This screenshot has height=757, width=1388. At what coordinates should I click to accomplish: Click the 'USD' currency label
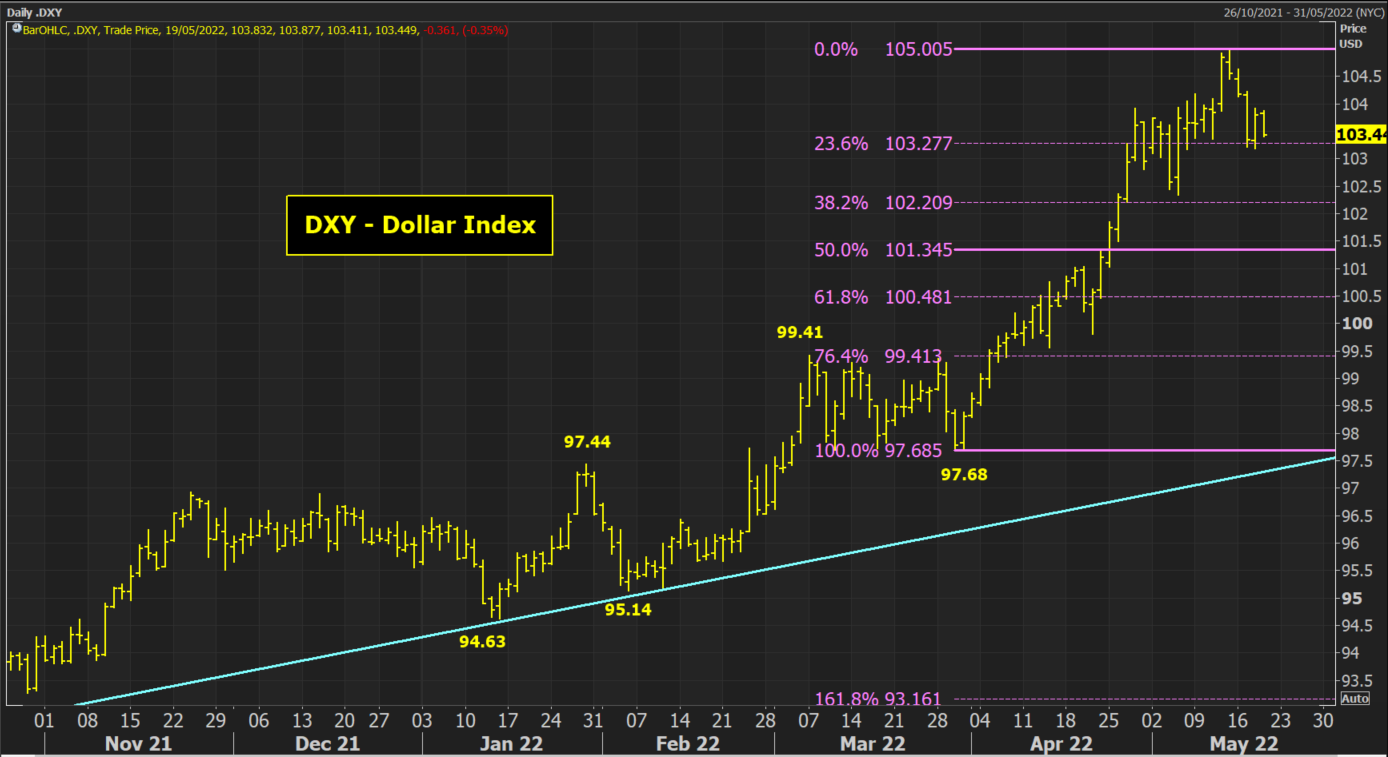click(1350, 44)
